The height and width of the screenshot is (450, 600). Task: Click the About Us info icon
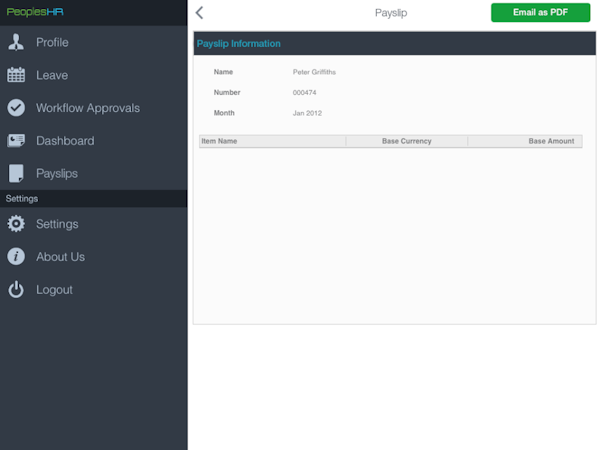coord(16,256)
